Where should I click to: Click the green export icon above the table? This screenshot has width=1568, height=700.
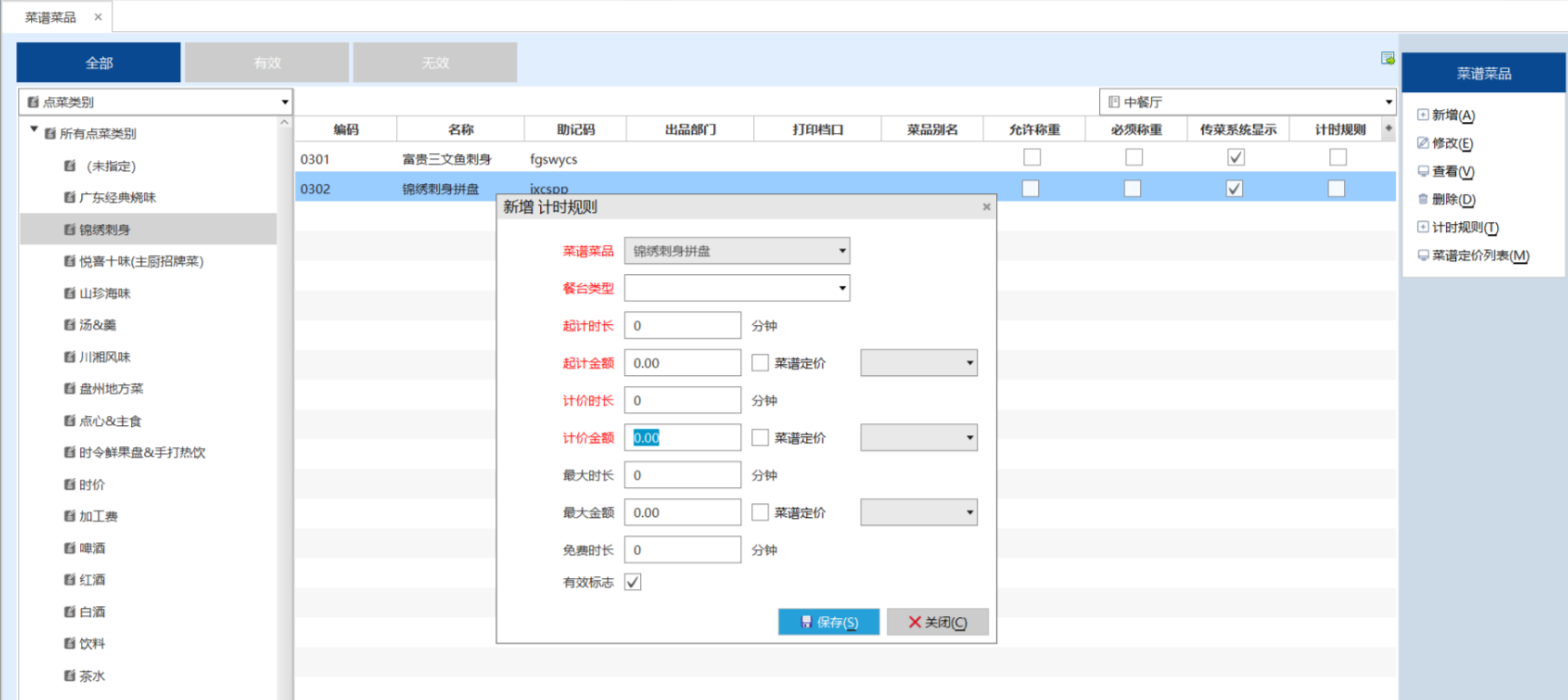click(x=1387, y=58)
